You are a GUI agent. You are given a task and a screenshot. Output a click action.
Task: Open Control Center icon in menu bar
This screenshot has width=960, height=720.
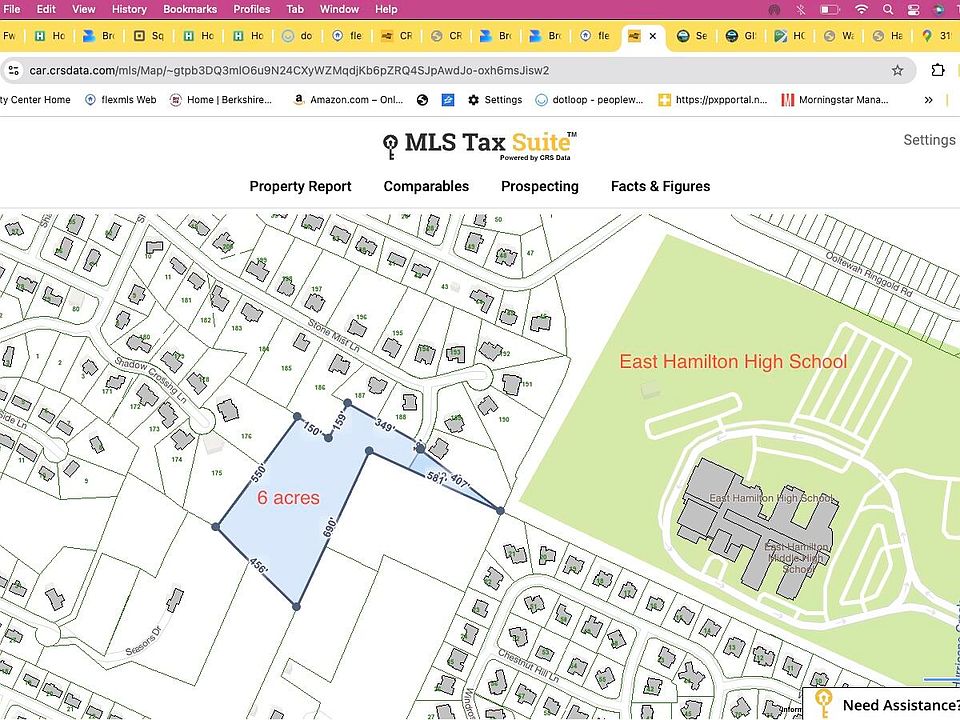click(913, 9)
